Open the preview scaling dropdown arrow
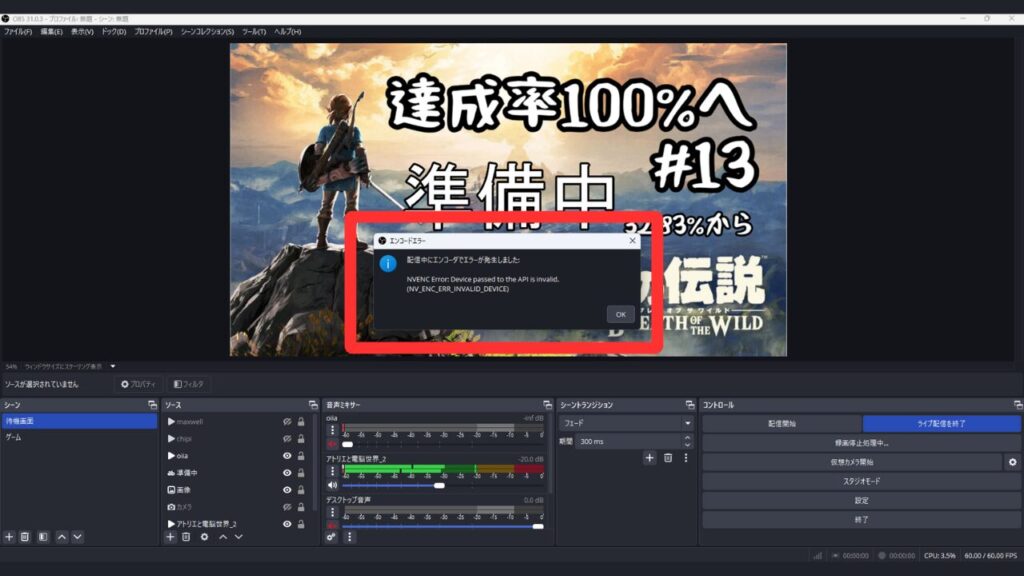Viewport: 1024px width, 576px height. point(112,366)
